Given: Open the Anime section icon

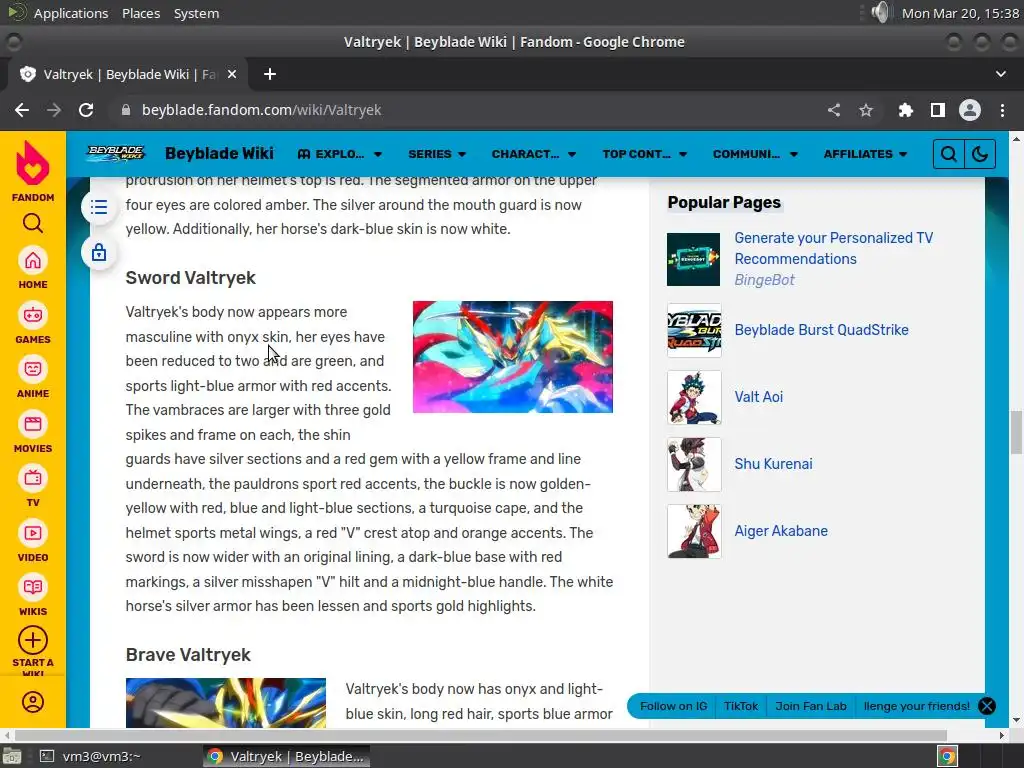Looking at the screenshot, I should tap(33, 370).
